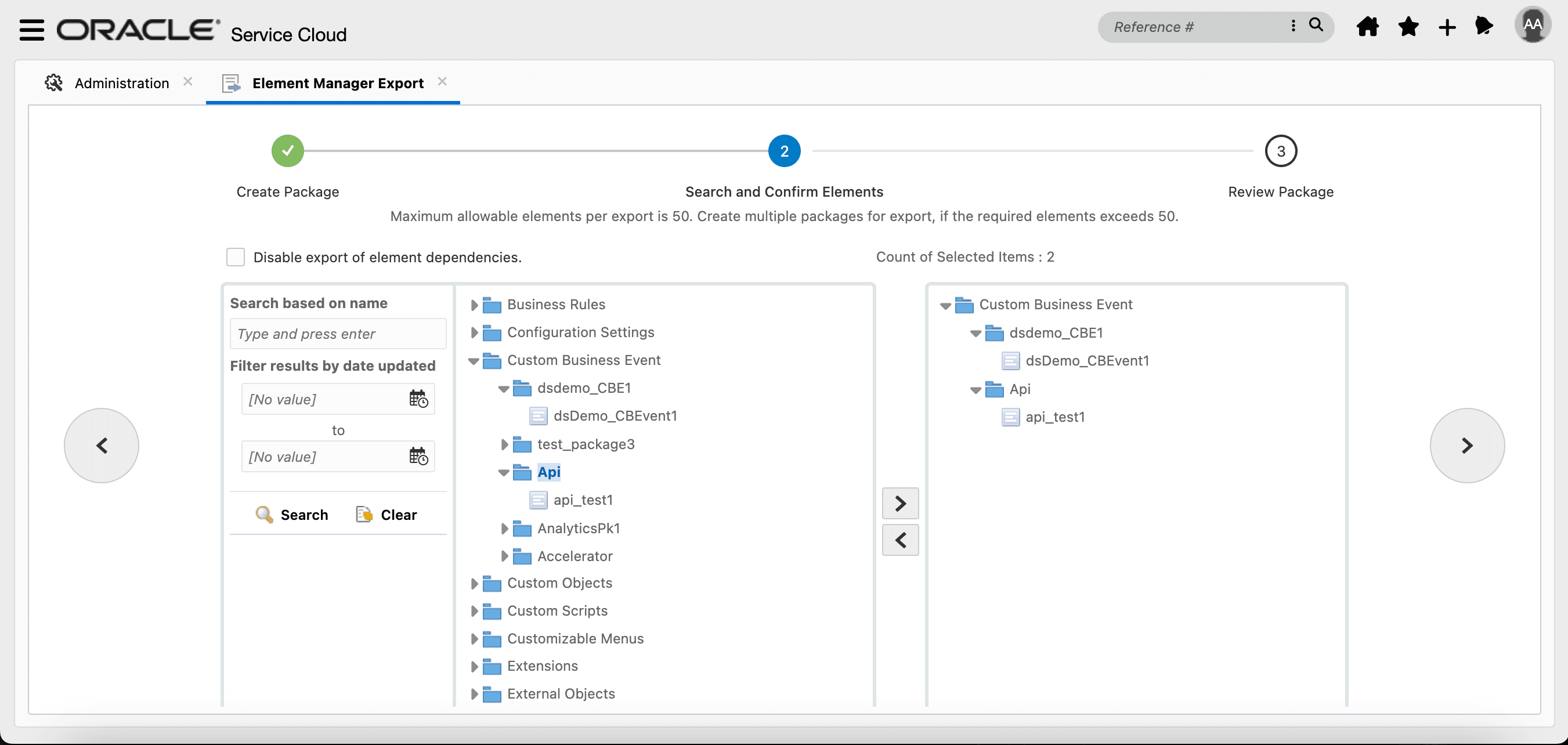Click the plus create-new icon
1568x745 pixels.
pyautogui.click(x=1447, y=27)
